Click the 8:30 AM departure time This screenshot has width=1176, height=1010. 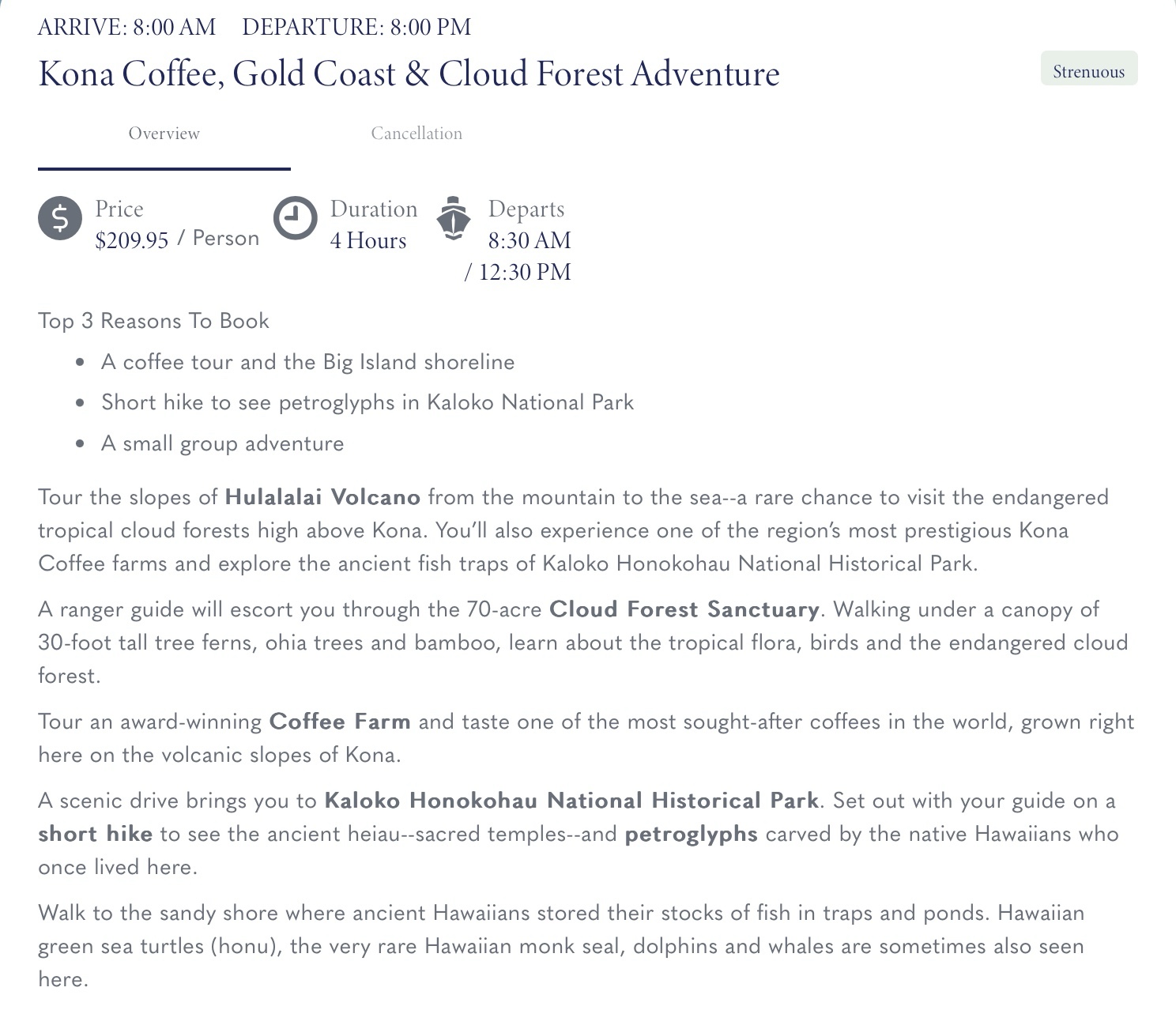[530, 240]
